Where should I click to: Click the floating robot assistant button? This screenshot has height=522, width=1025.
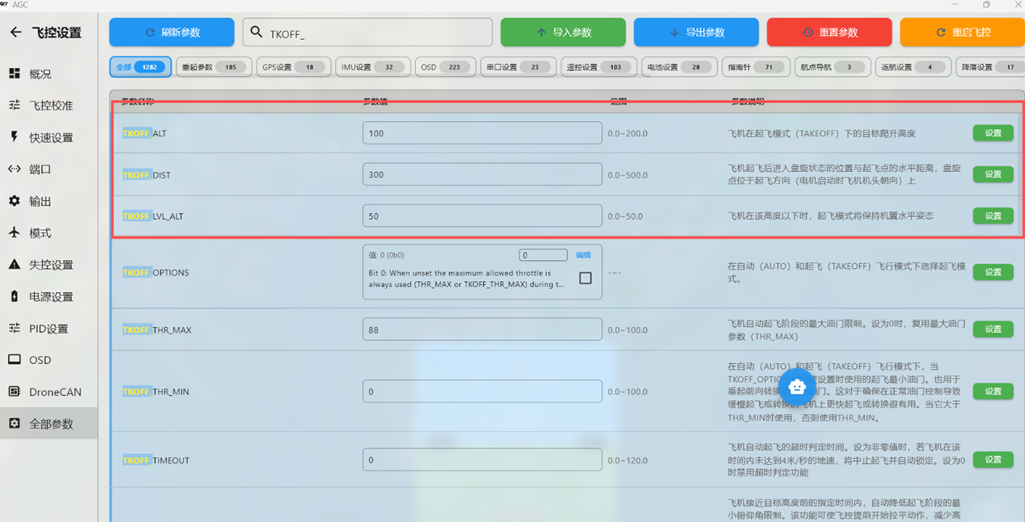tap(797, 386)
